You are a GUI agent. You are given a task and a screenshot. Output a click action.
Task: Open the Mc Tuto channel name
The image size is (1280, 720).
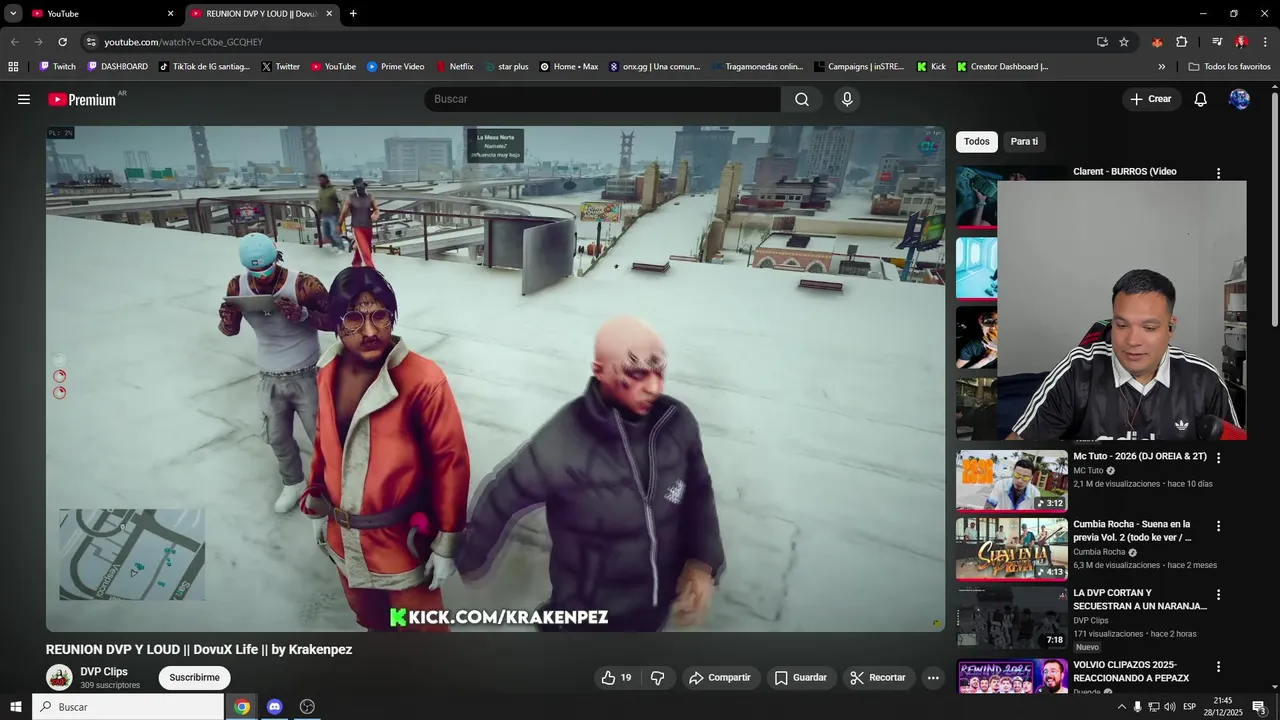1088,470
